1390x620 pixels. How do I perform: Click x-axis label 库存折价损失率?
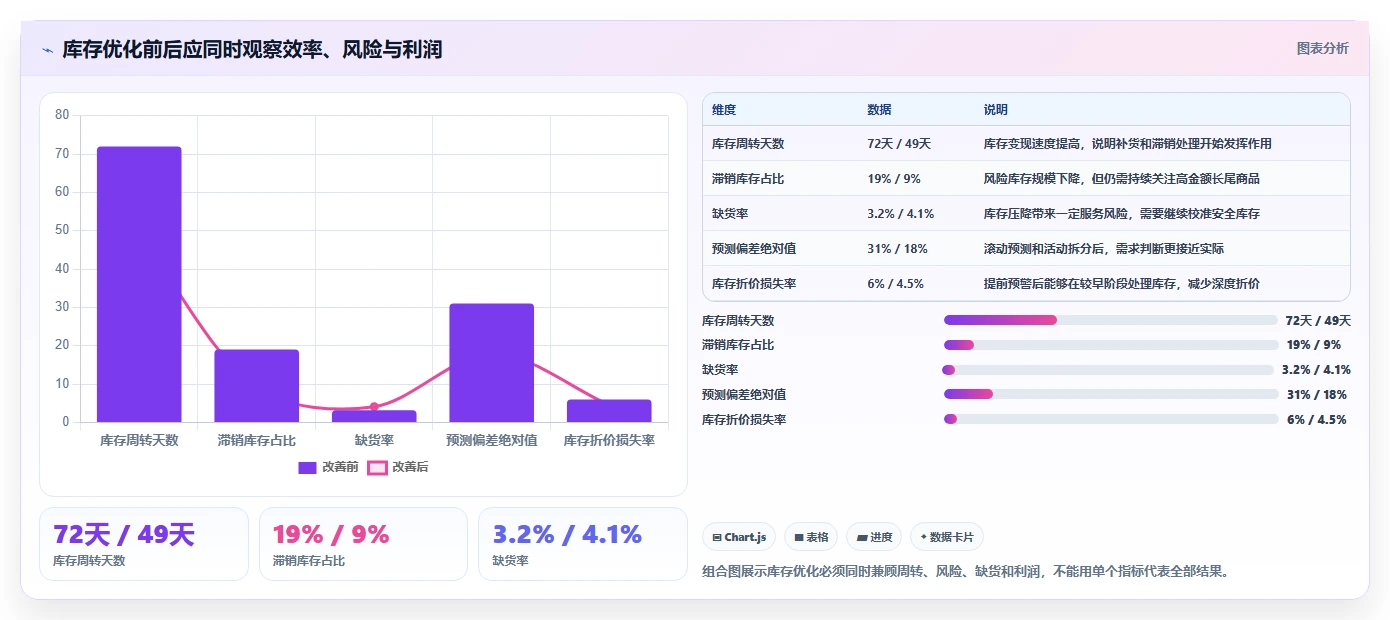609,440
